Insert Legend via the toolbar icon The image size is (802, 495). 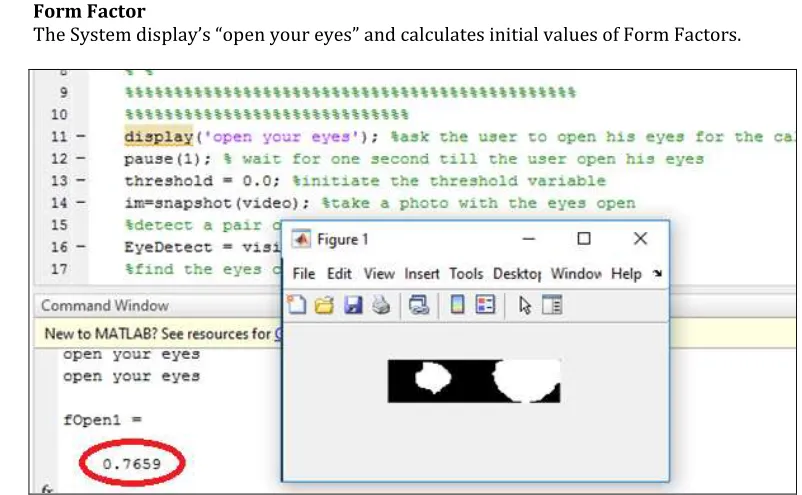(x=485, y=305)
